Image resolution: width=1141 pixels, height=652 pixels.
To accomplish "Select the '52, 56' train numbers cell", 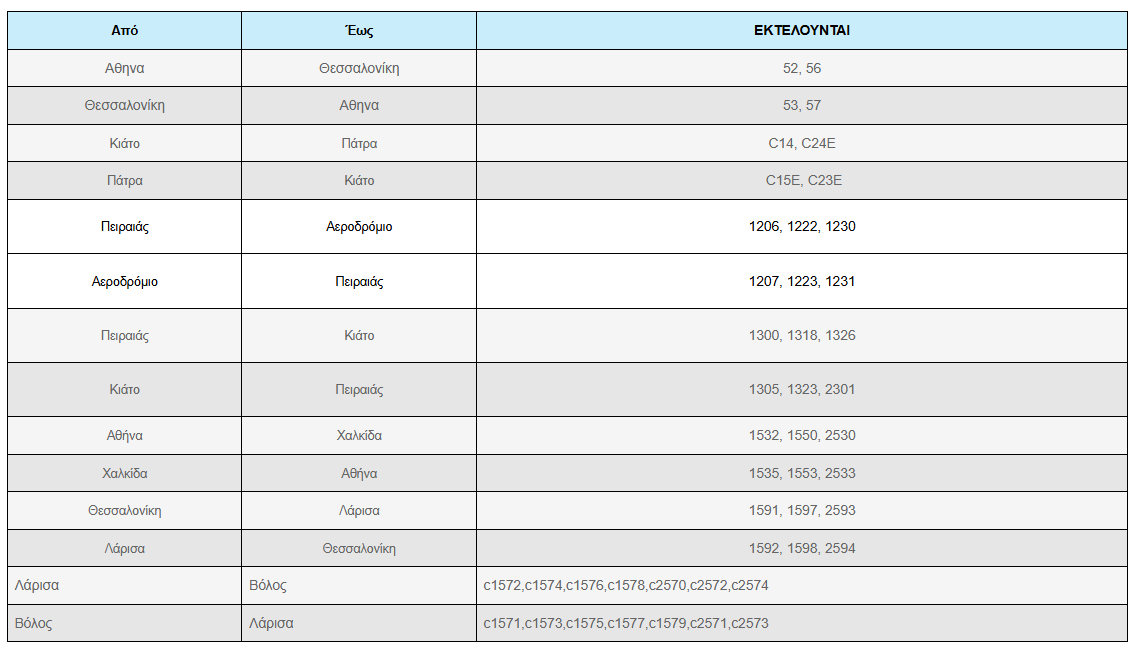I will coord(802,68).
